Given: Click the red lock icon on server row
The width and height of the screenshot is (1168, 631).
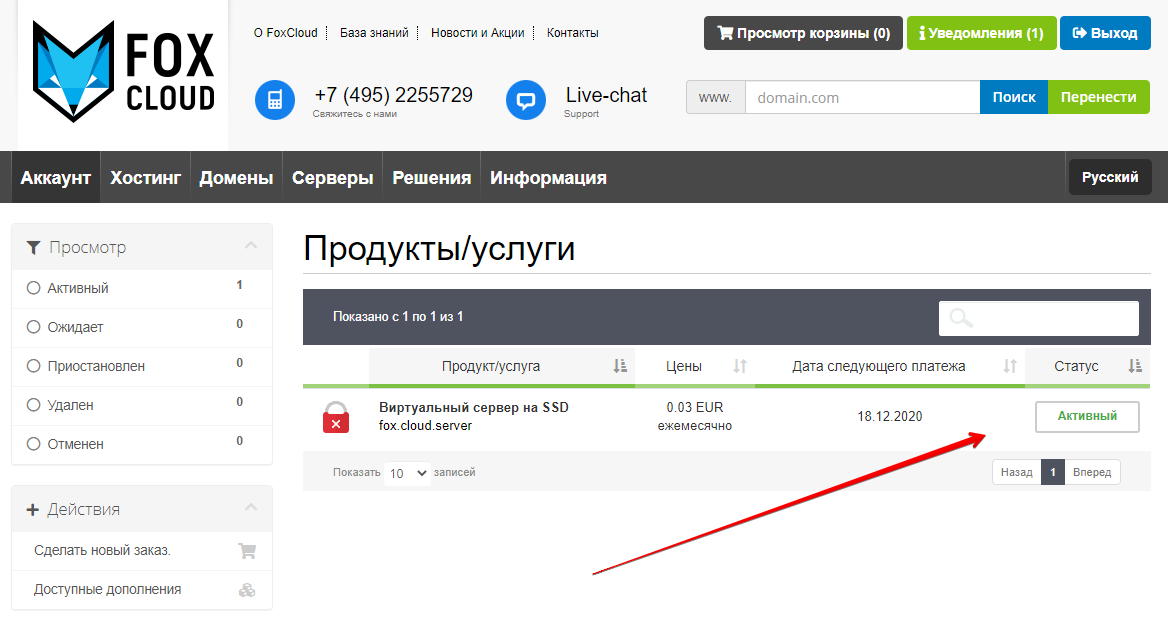Looking at the screenshot, I should [x=336, y=417].
